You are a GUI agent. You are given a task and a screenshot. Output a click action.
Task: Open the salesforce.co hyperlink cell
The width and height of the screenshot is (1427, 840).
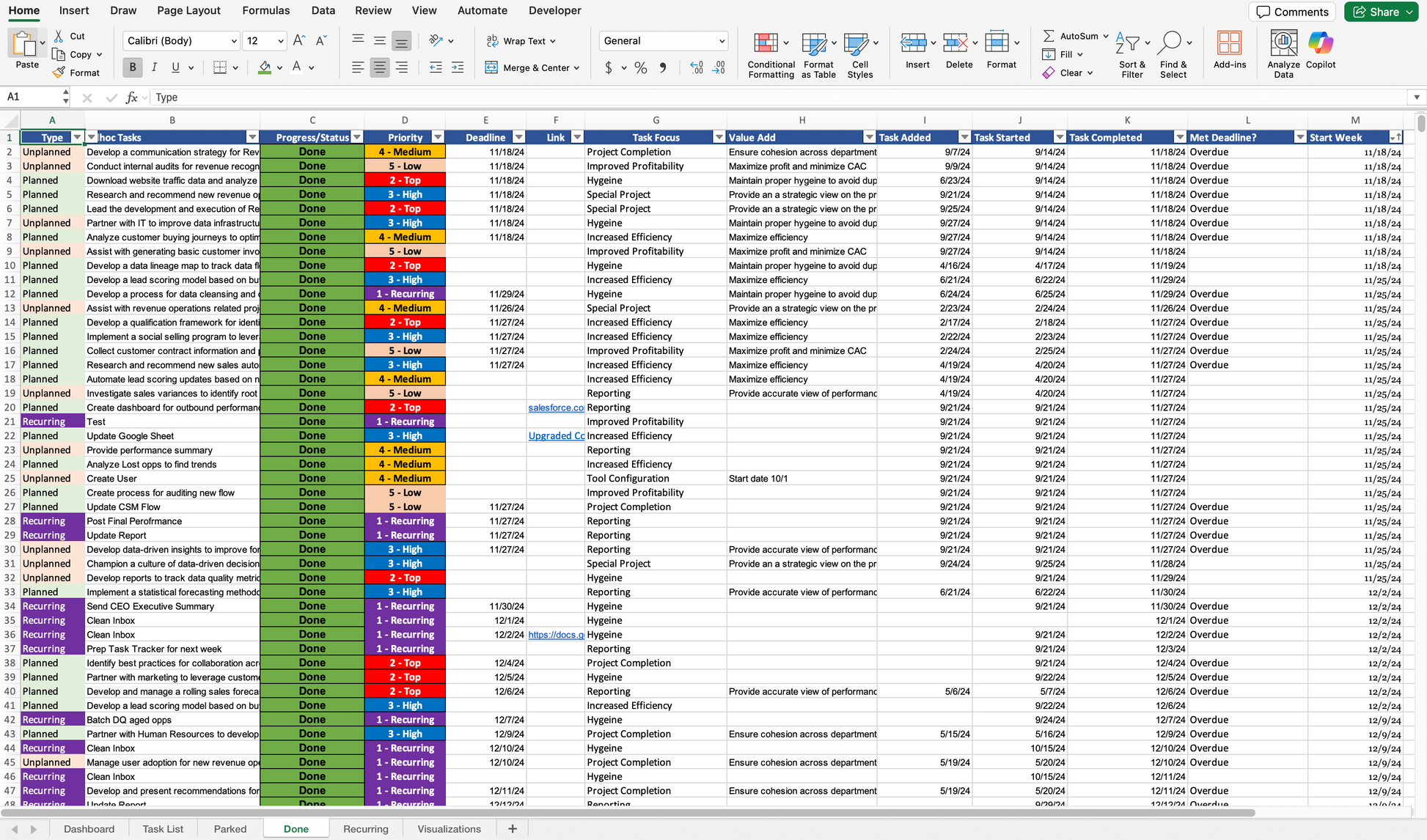555,408
